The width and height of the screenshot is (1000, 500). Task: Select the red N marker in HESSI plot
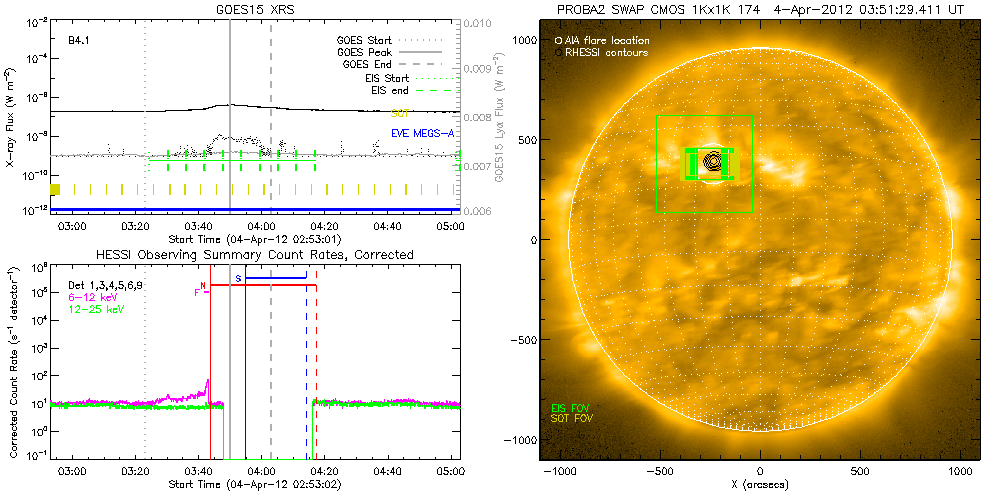coord(203,285)
